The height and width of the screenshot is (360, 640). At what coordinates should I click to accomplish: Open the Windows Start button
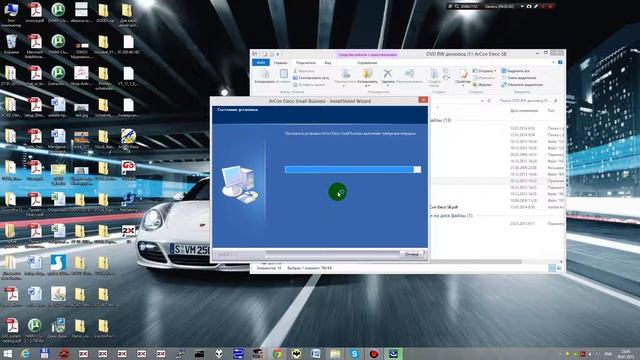click(x=7, y=353)
